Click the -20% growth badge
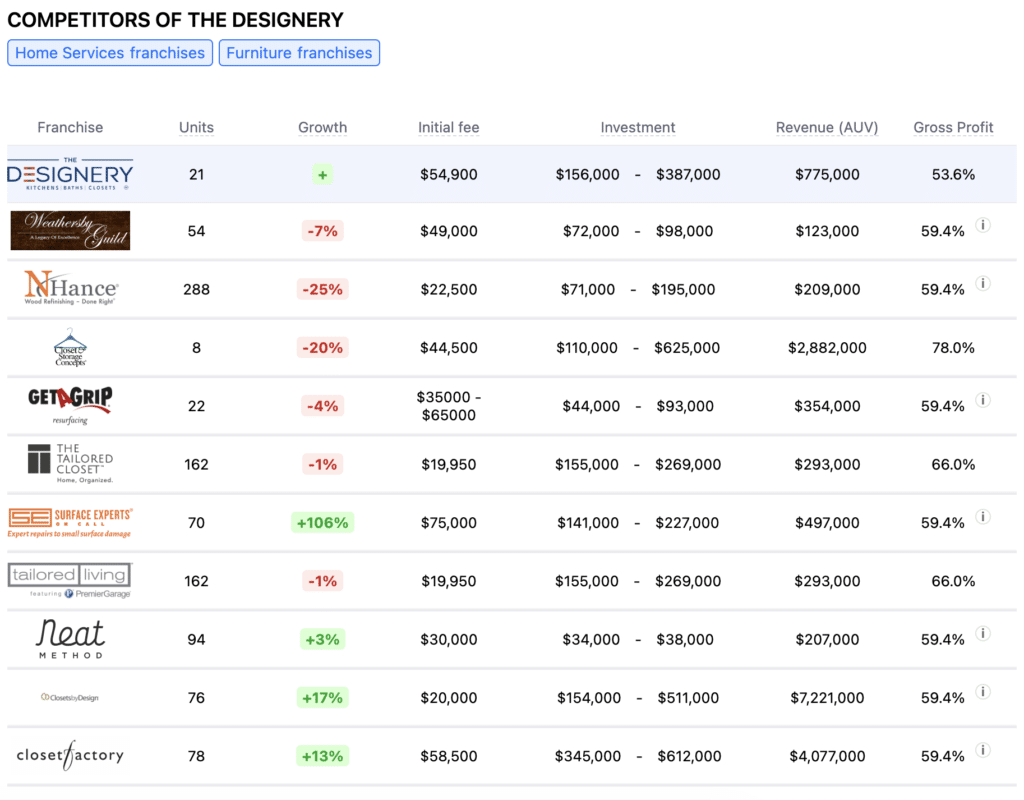The image size is (1024, 800). (323, 347)
